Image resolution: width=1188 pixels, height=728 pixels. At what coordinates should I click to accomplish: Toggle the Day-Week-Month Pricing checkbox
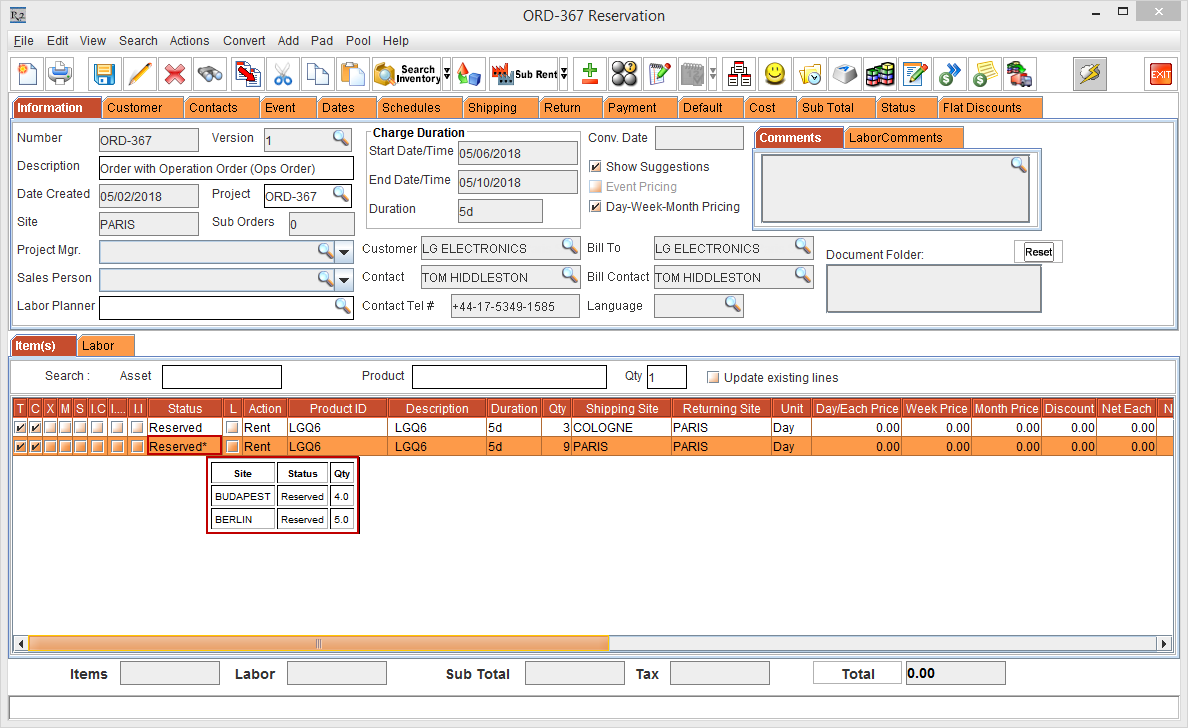pos(596,207)
